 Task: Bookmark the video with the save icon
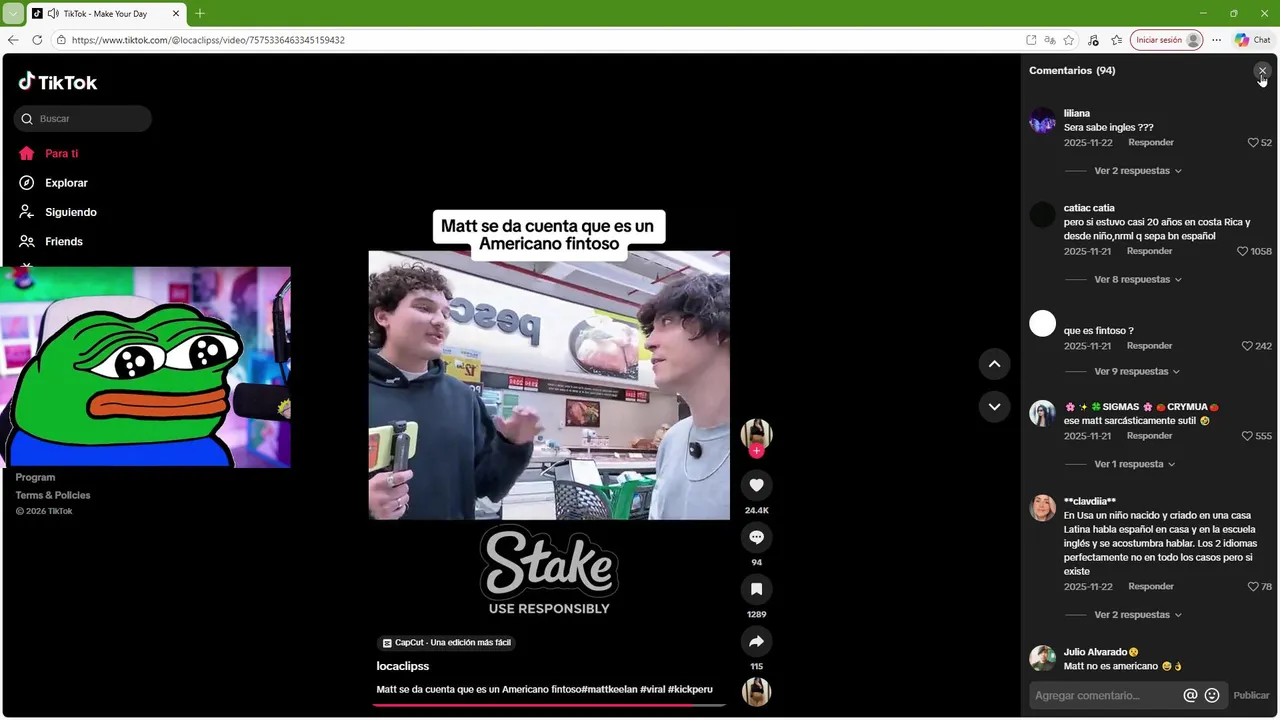coord(756,589)
